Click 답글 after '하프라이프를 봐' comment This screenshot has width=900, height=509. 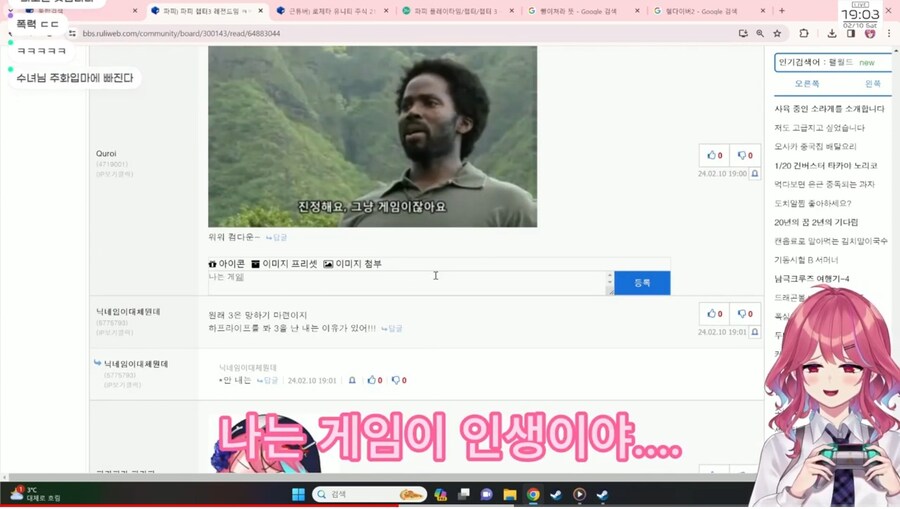tap(391, 328)
